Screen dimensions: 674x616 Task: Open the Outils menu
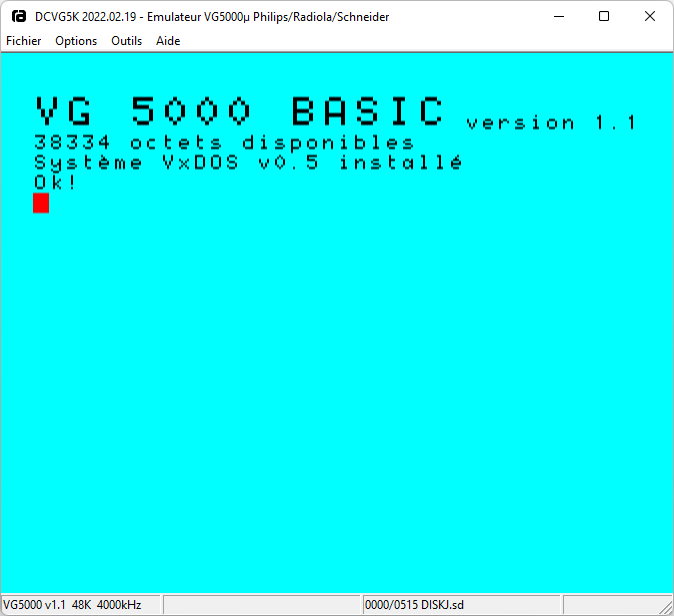tap(126, 41)
